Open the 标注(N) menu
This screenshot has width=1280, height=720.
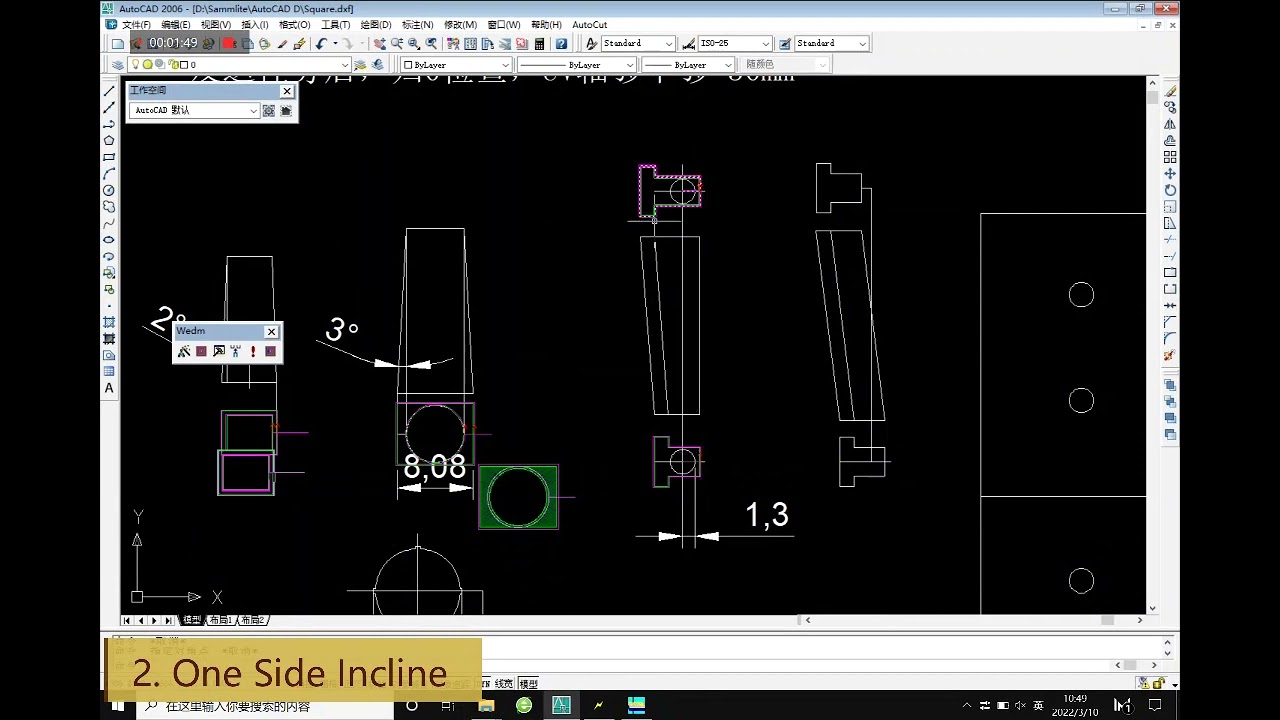point(417,25)
